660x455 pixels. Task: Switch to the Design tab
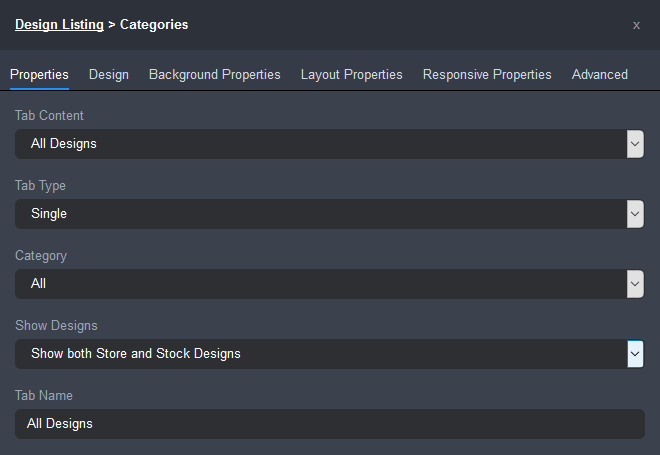click(x=109, y=75)
